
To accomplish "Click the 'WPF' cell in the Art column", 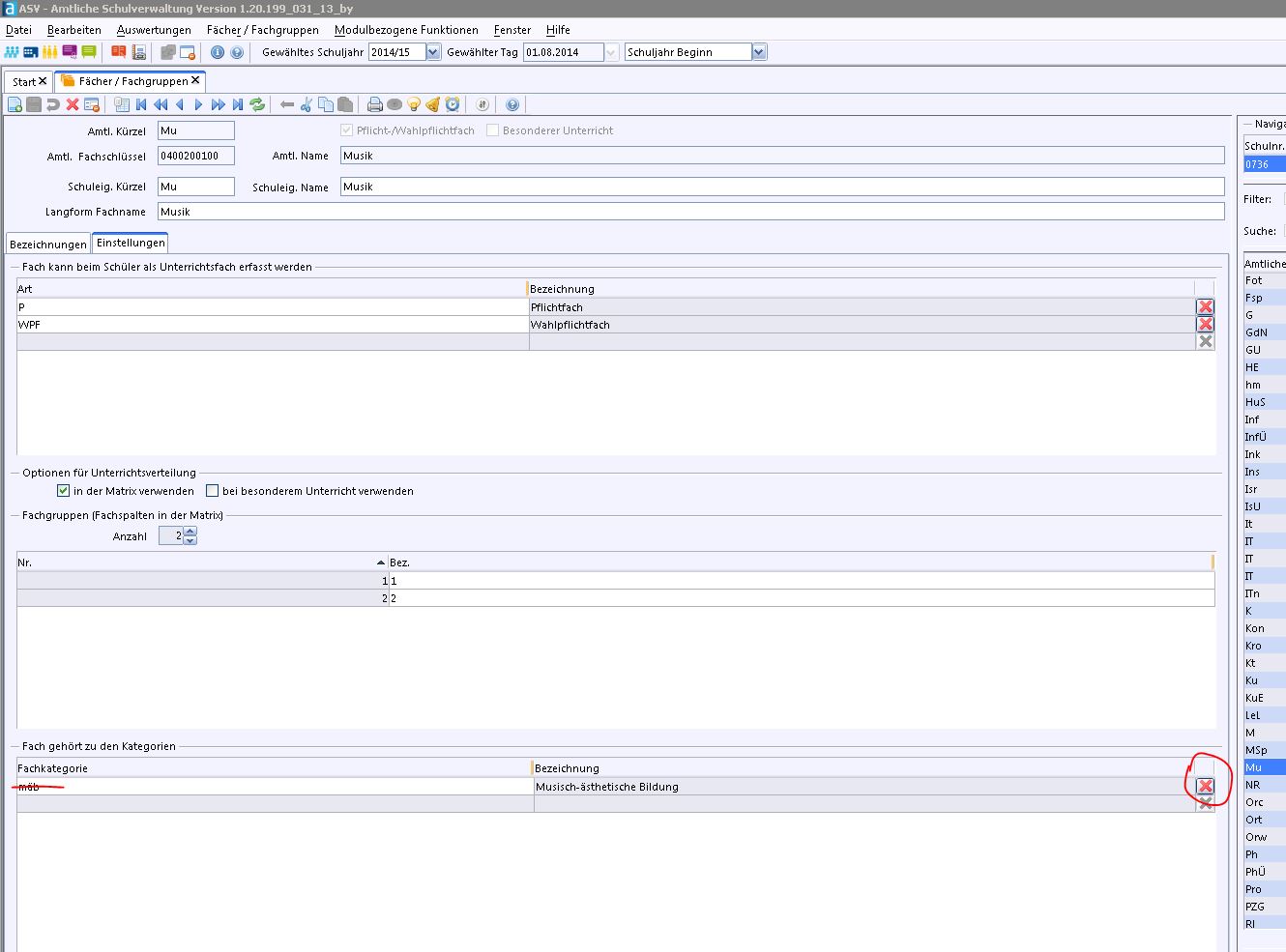I will pyautogui.click(x=273, y=325).
